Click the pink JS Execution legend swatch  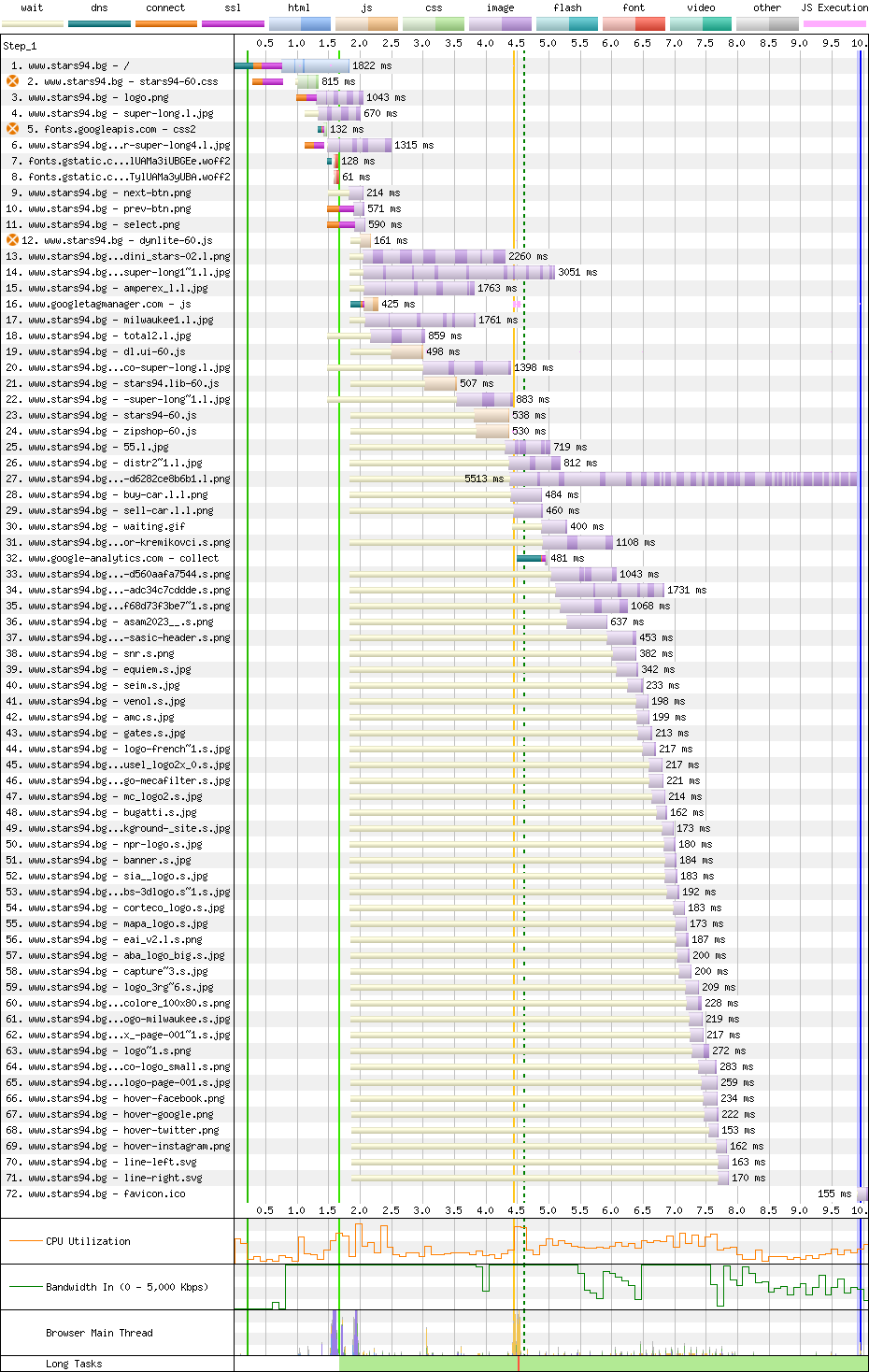tap(834, 23)
